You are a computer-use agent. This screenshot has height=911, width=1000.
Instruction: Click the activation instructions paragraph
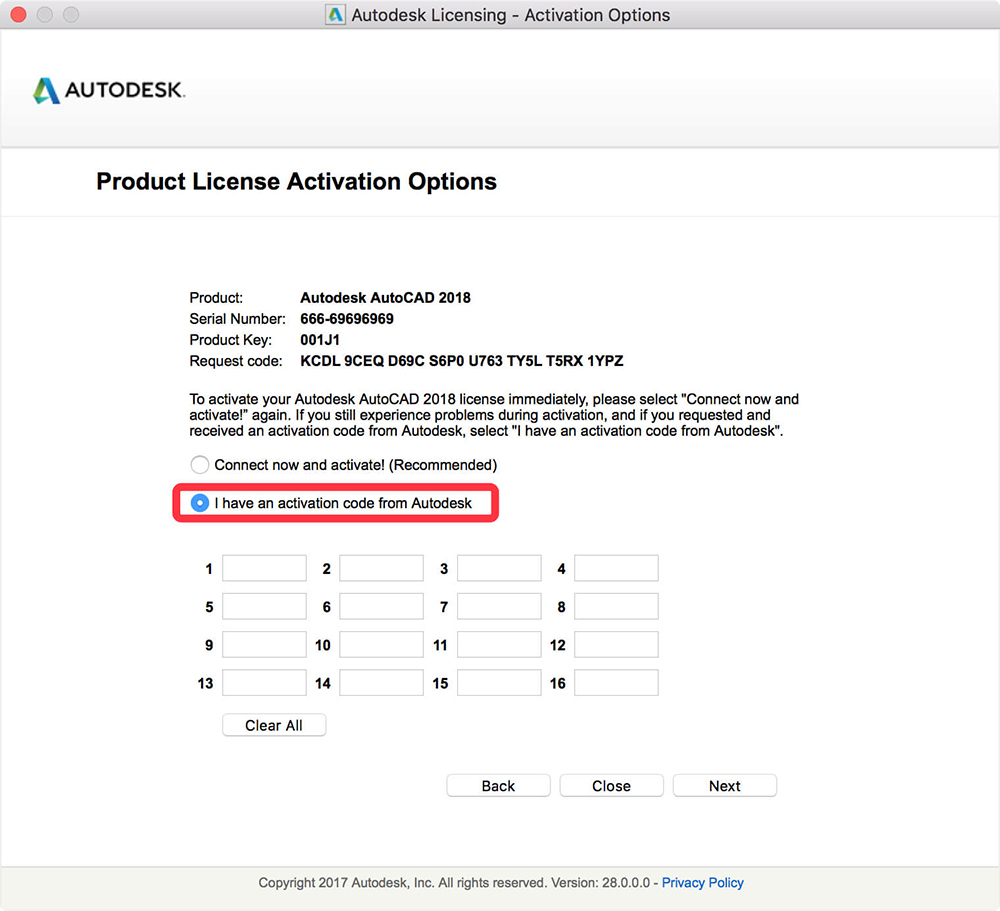494,415
